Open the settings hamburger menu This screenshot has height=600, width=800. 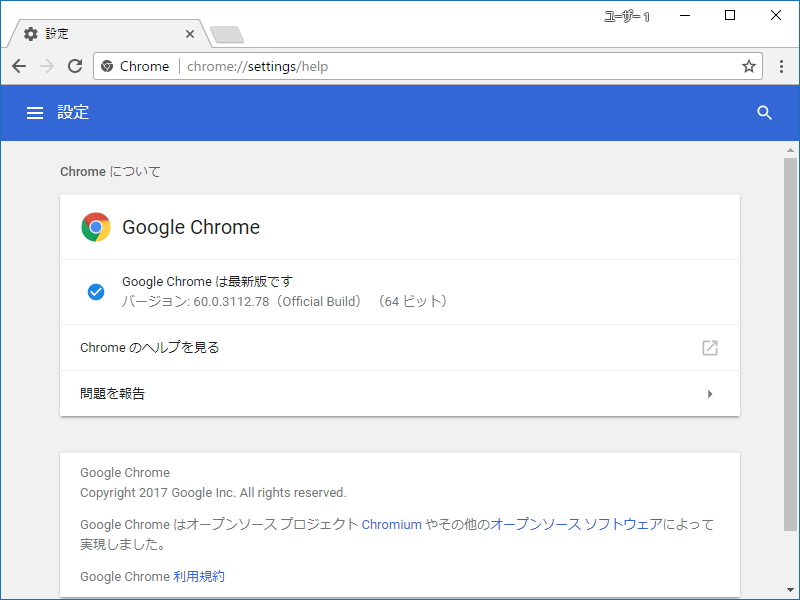point(35,112)
